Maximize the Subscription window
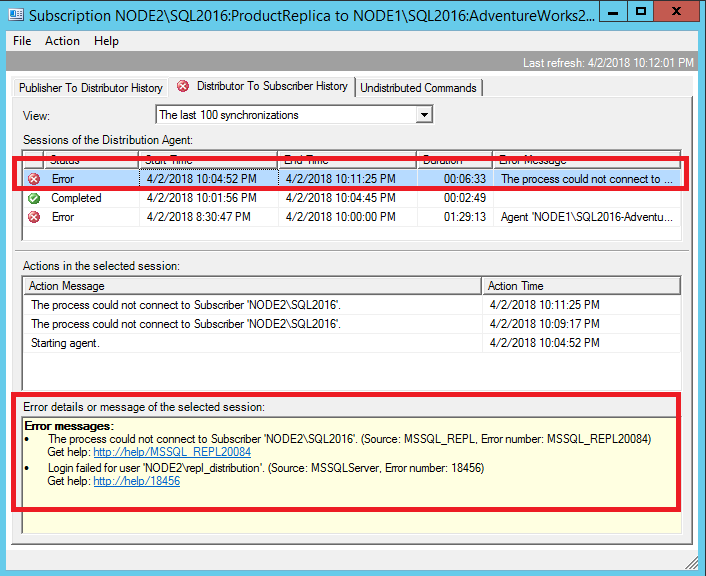Screen dimensions: 706x576 click(x=641, y=12)
